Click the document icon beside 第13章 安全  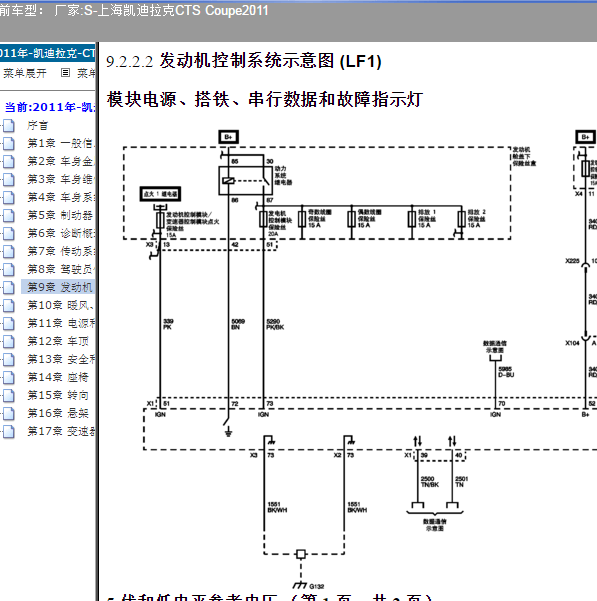point(9,359)
